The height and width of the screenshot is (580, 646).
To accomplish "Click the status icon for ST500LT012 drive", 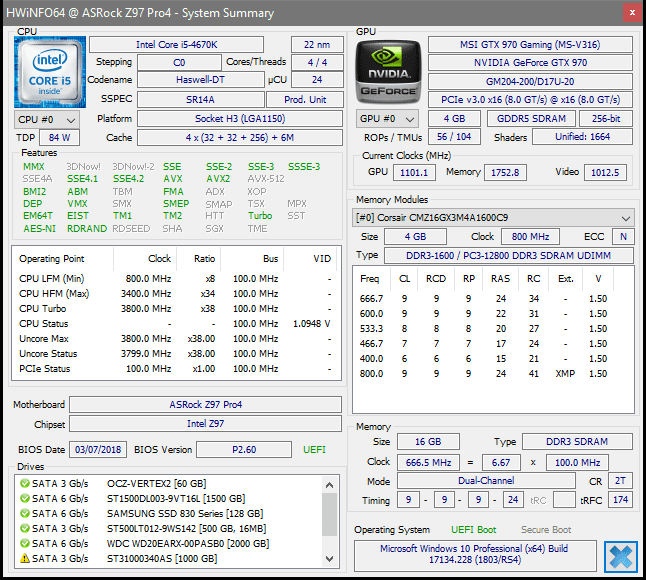I will coord(24,528).
